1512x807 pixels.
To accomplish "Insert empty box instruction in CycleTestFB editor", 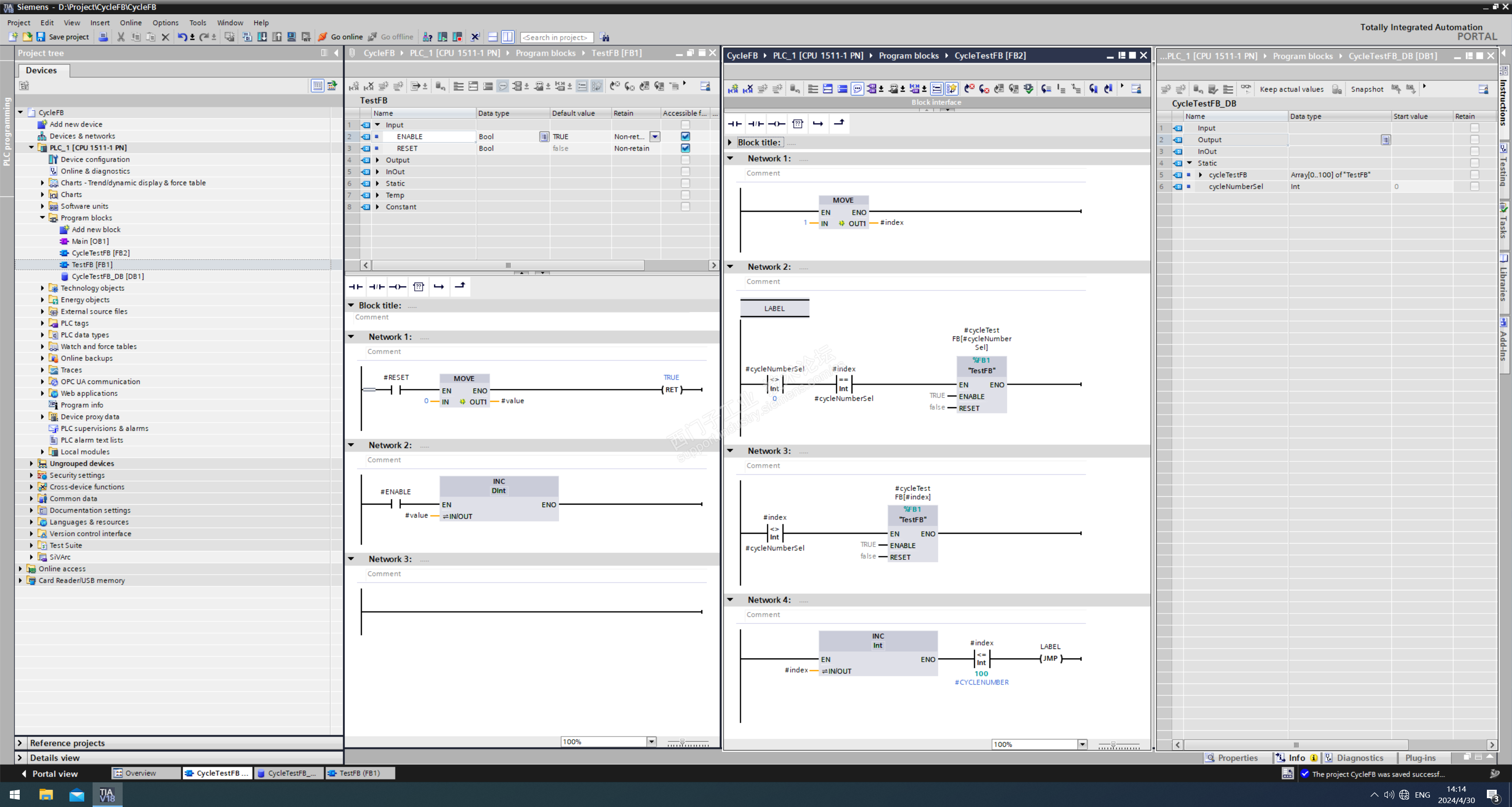I will point(797,123).
